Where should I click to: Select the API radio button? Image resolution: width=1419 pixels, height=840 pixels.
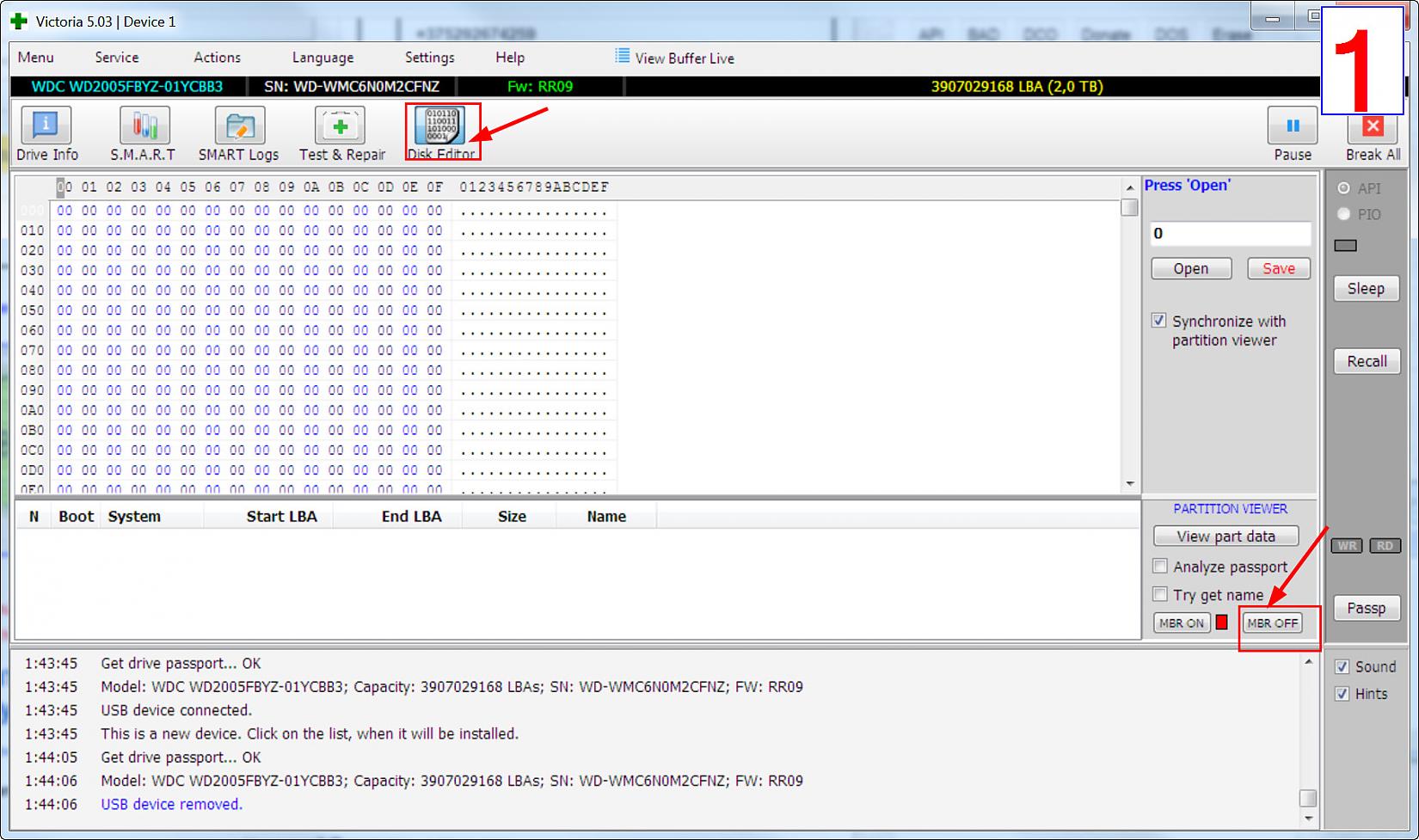(1343, 188)
